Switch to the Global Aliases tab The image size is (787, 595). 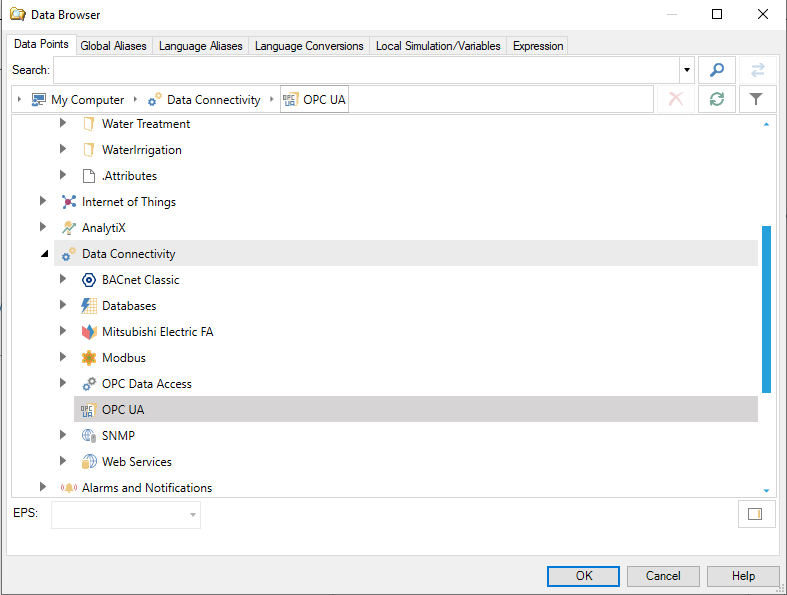pyautogui.click(x=113, y=46)
